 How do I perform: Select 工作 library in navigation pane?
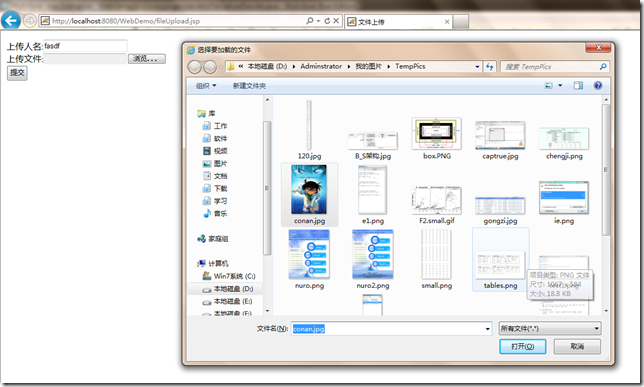pyautogui.click(x=215, y=126)
